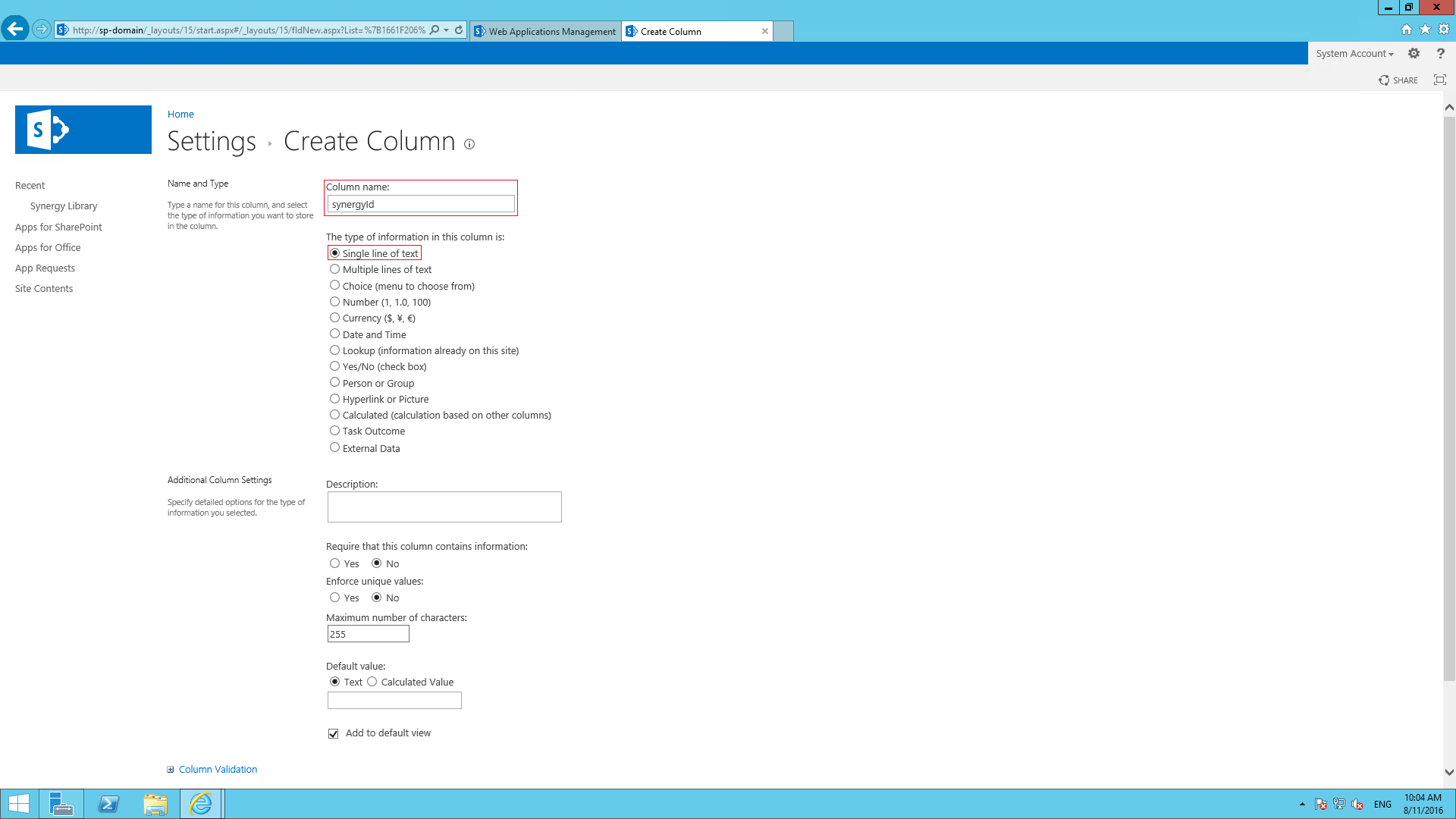1456x819 pixels.
Task: Click the Description text area
Action: click(444, 507)
